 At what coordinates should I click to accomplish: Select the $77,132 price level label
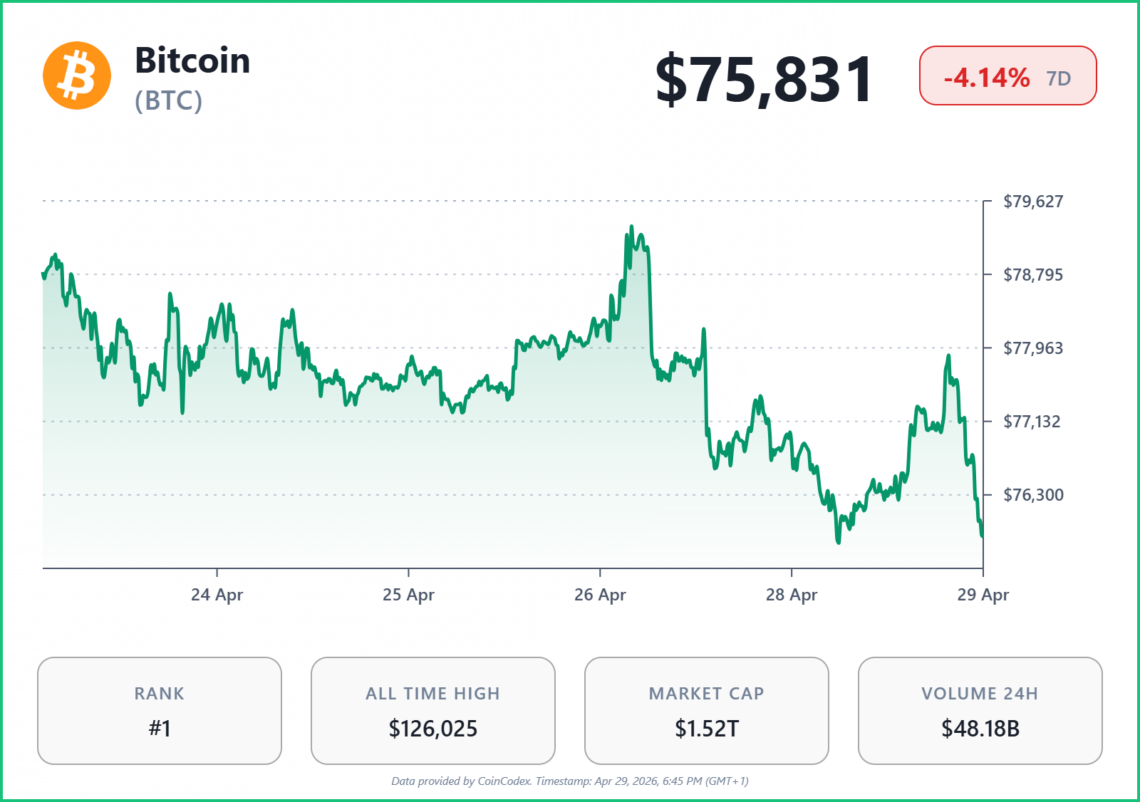(x=1033, y=421)
